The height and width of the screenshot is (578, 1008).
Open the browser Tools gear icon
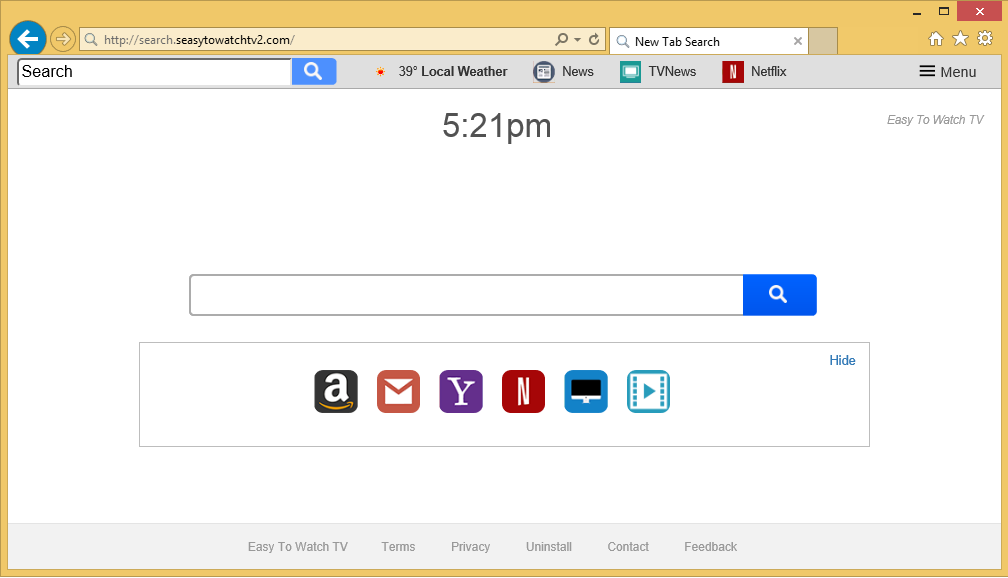coord(985,39)
